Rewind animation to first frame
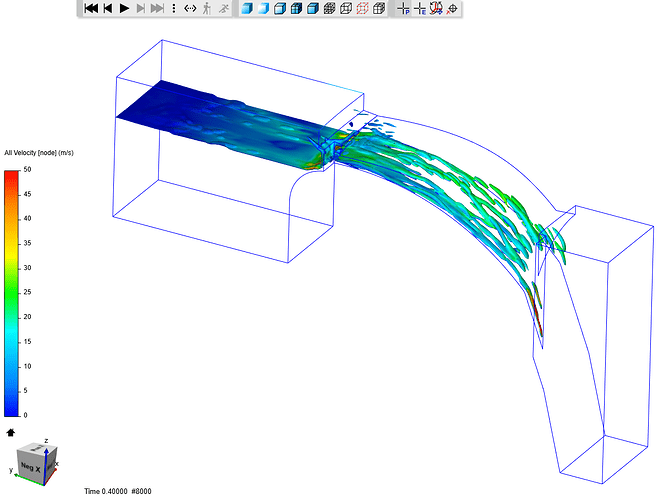The image size is (668, 500). click(91, 8)
